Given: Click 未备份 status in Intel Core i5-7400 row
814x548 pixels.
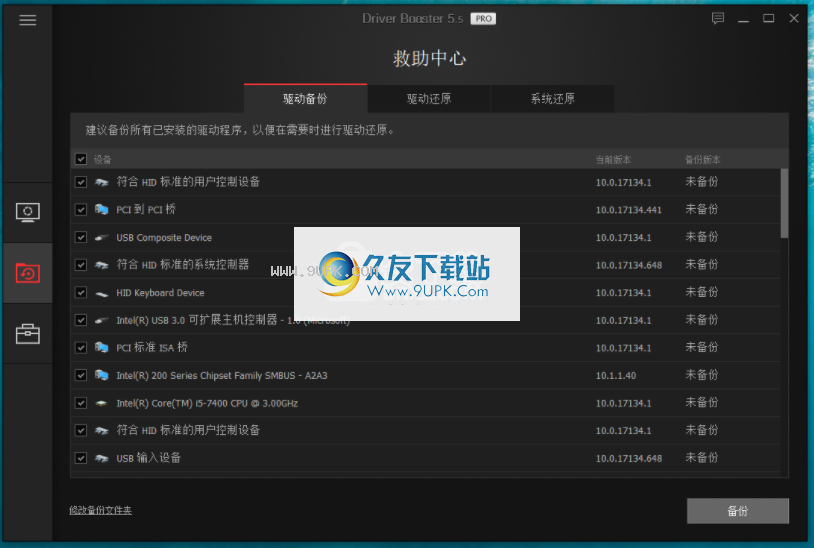Looking at the screenshot, I should tap(702, 403).
